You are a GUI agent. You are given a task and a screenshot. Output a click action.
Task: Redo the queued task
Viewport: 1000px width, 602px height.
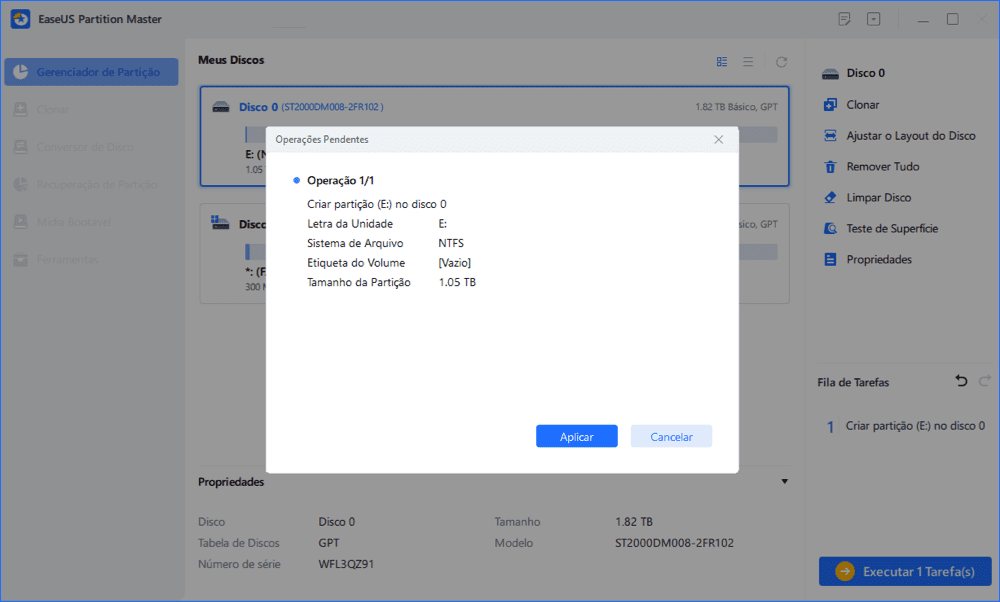point(985,381)
